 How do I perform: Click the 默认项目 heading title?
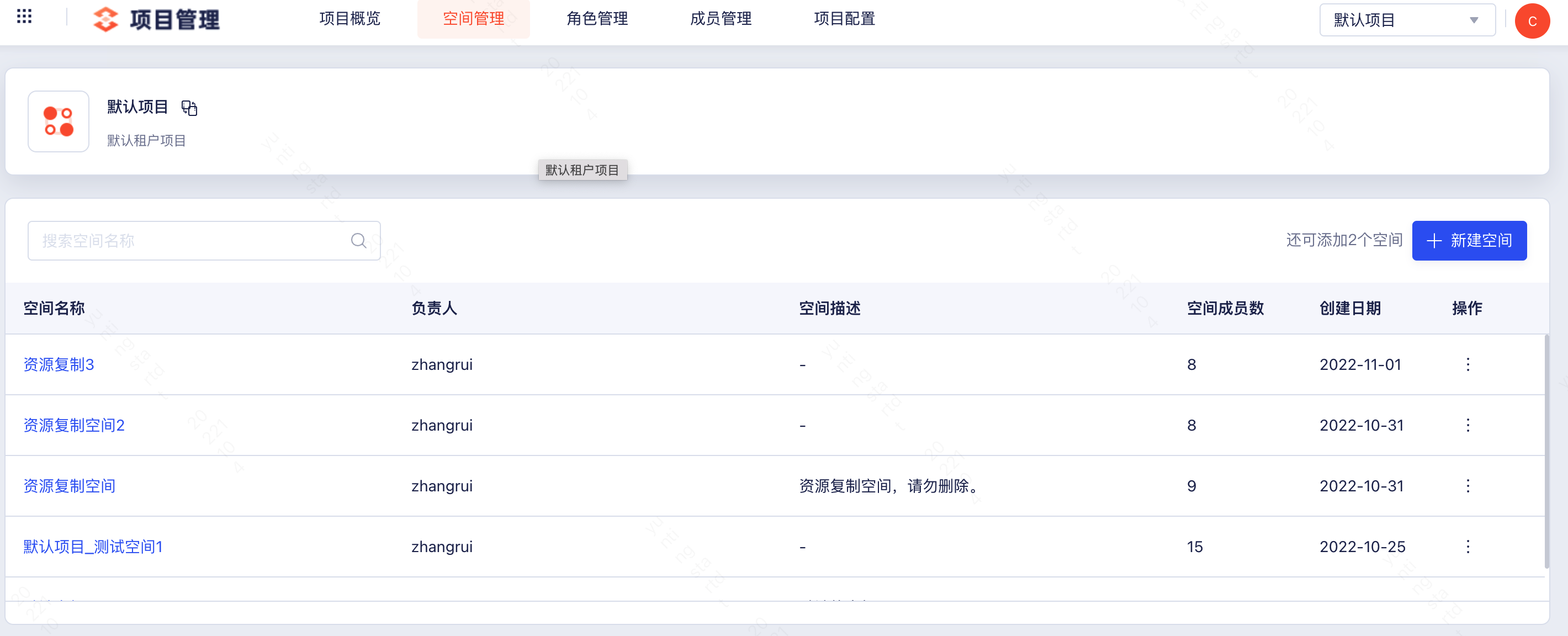tap(137, 107)
